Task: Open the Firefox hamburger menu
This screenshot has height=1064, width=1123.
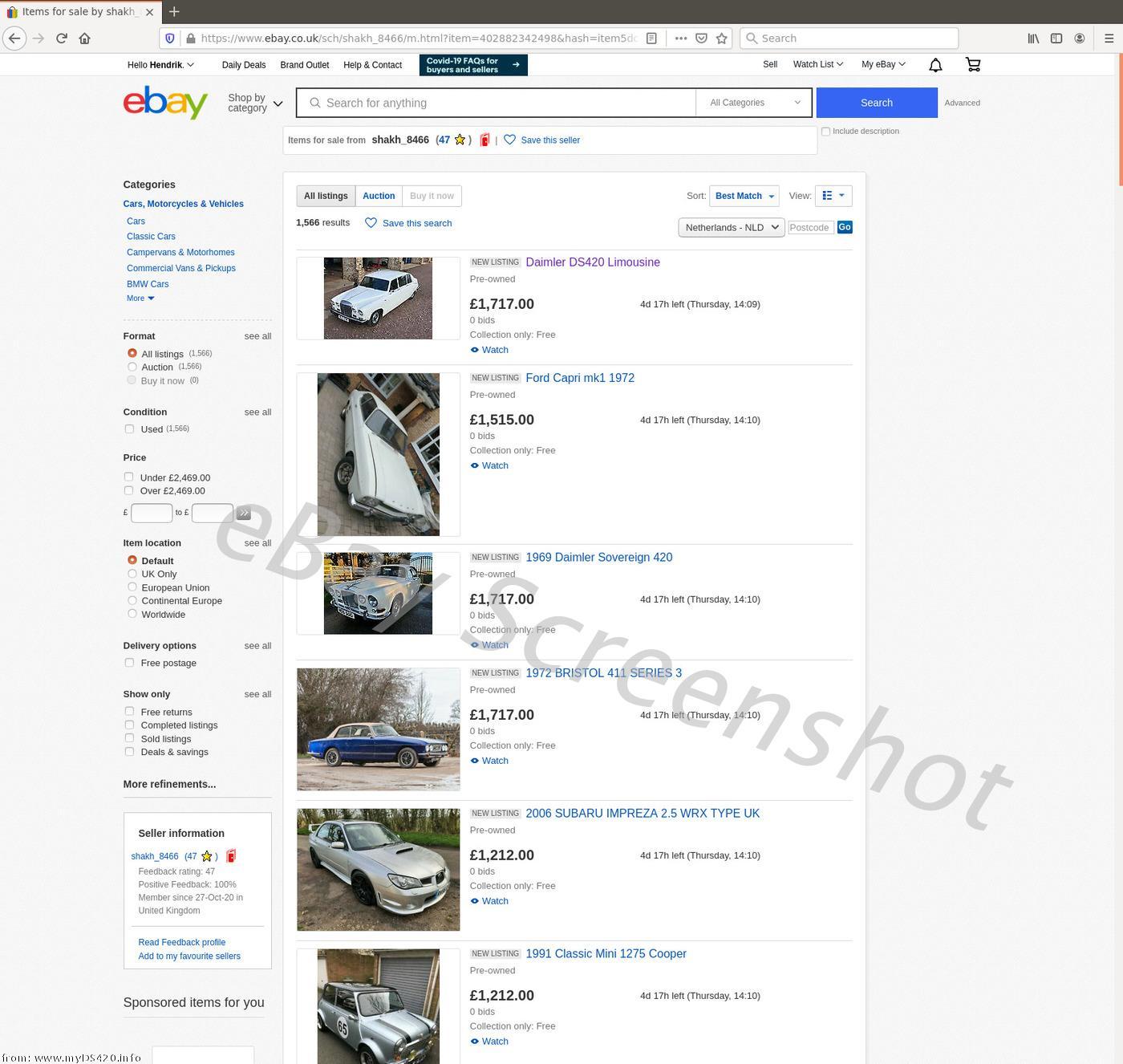Action: click(x=1109, y=39)
